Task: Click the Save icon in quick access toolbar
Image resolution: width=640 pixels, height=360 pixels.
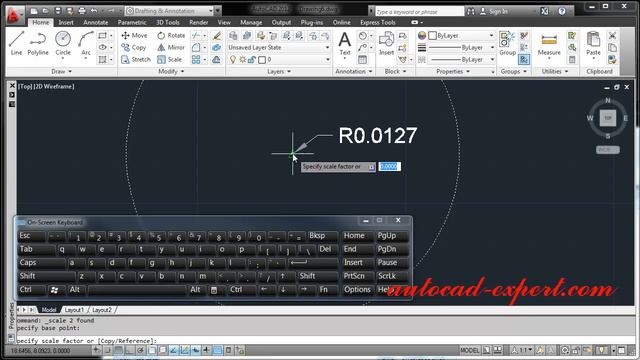Action: pyautogui.click(x=58, y=11)
